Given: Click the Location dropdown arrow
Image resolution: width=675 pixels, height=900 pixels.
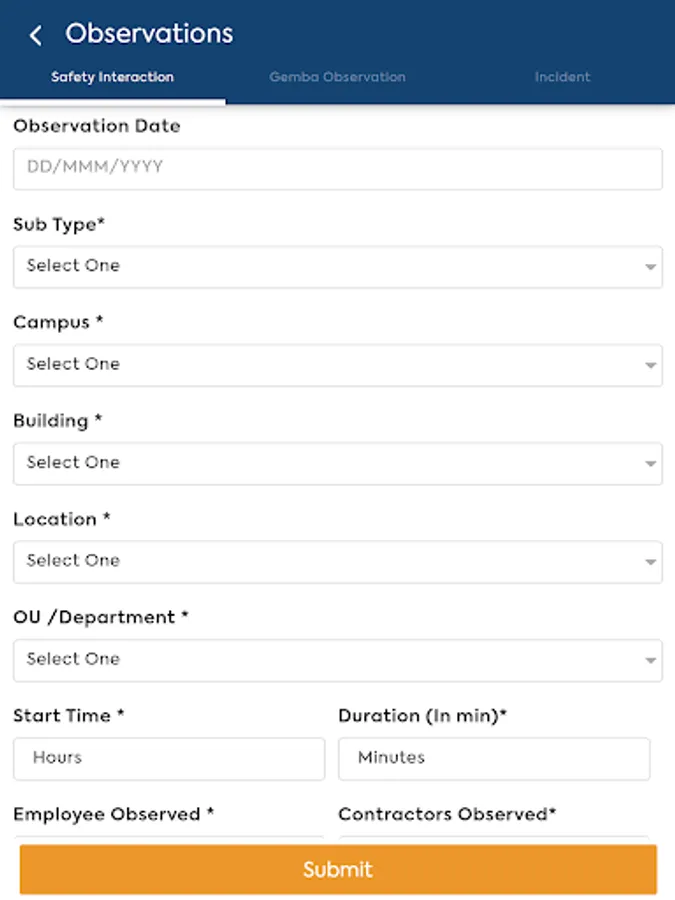Looking at the screenshot, I should point(650,562).
